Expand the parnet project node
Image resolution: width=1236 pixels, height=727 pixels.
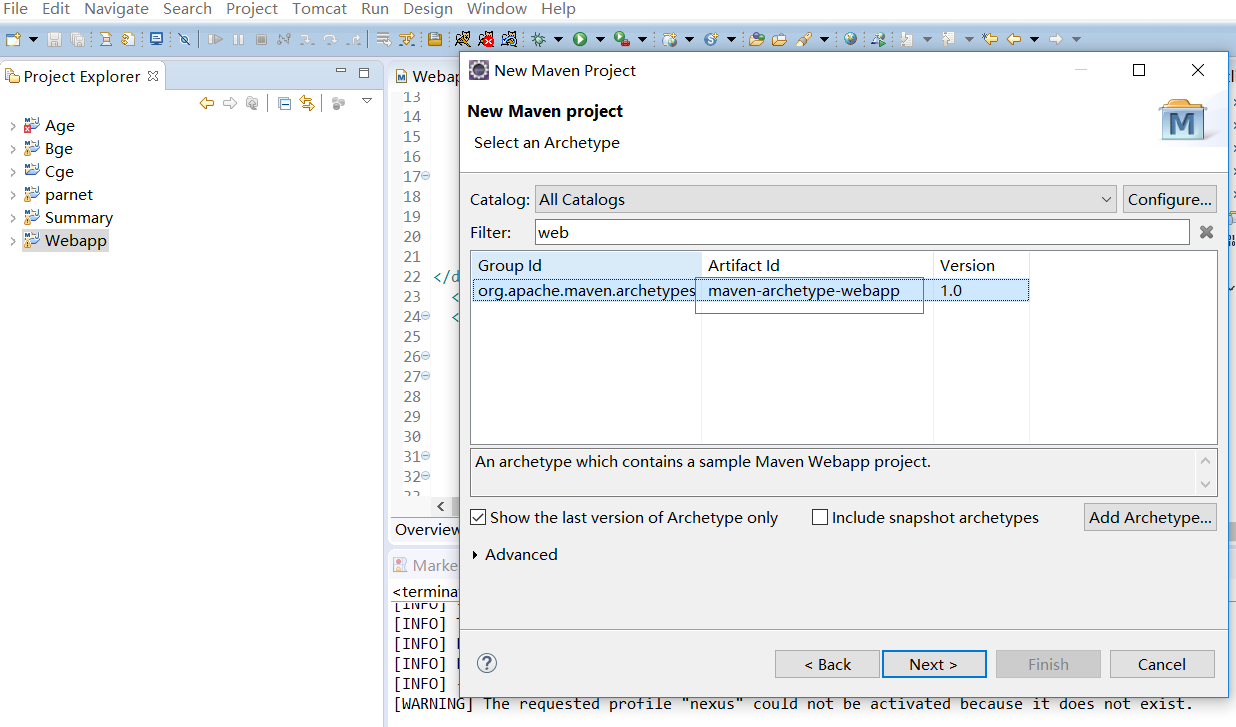click(x=13, y=195)
